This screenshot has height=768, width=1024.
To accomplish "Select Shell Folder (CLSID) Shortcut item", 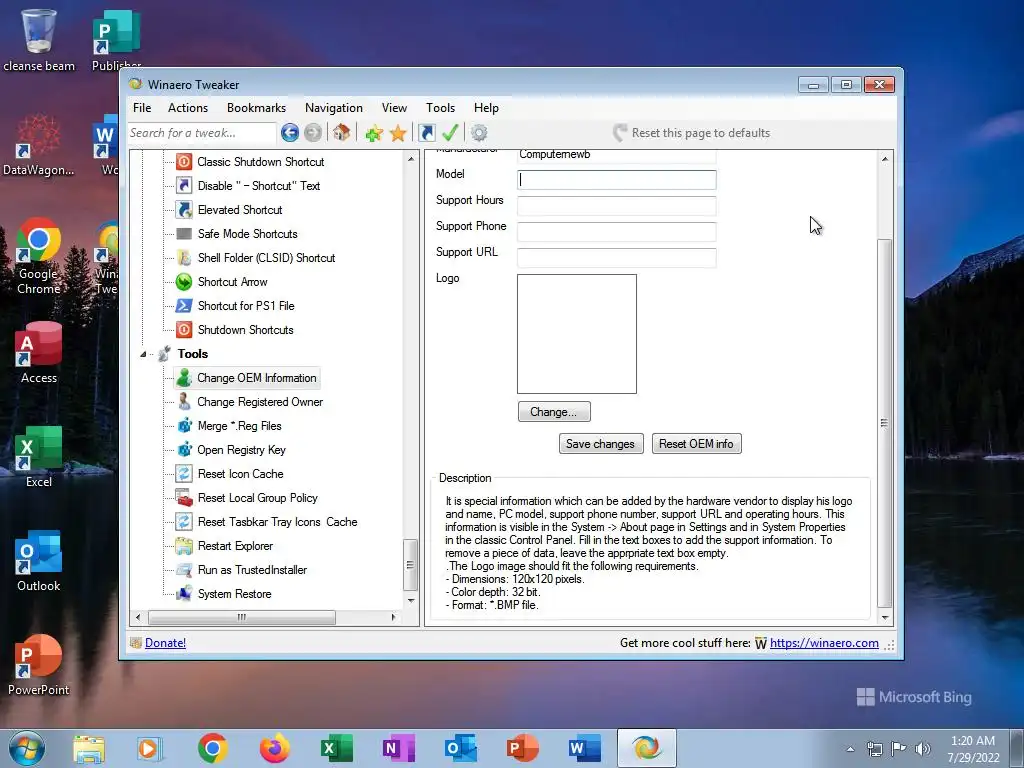I will pos(266,258).
